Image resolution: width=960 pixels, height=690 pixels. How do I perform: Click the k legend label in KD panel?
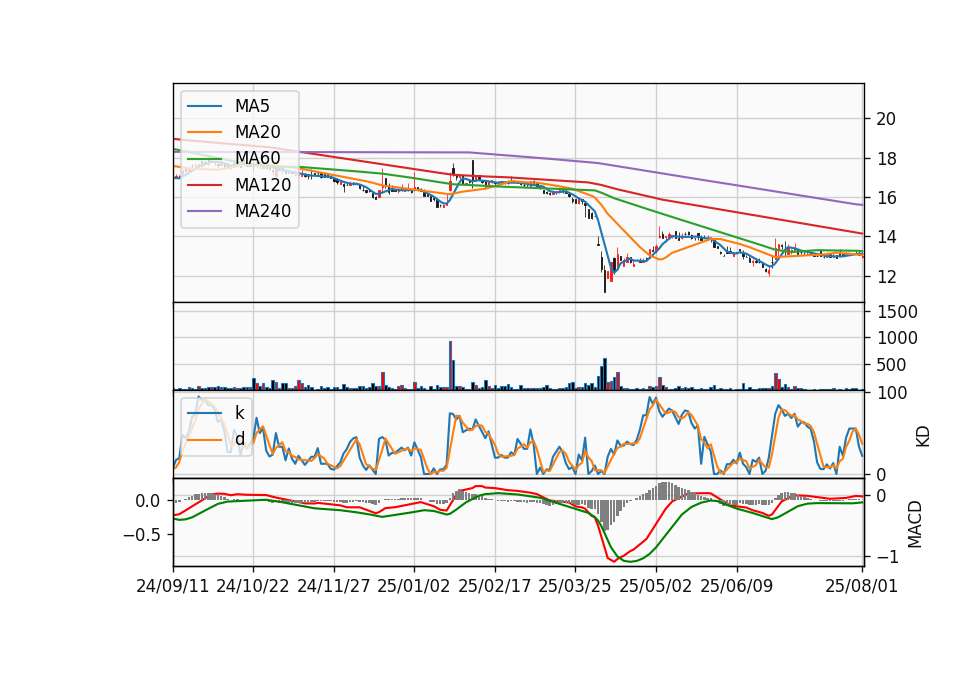tap(239, 413)
